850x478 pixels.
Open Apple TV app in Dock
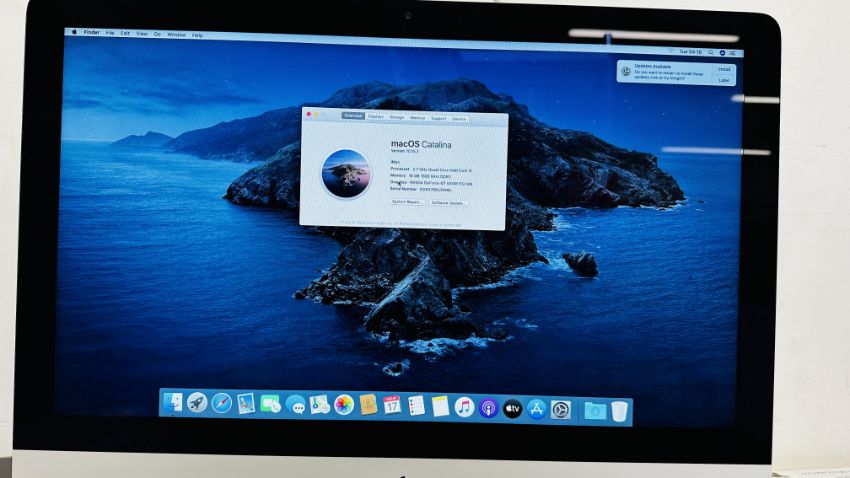point(512,409)
